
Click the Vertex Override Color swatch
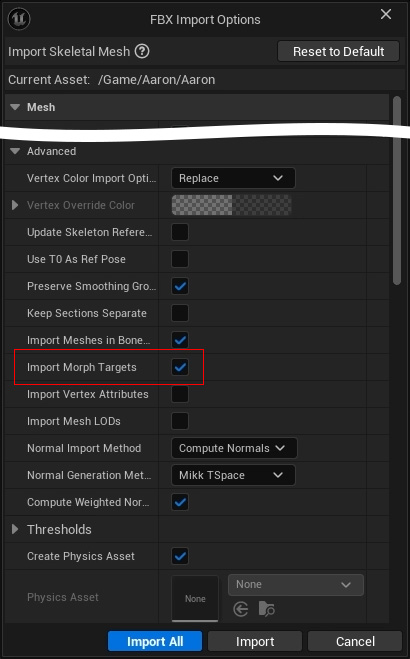(231, 205)
